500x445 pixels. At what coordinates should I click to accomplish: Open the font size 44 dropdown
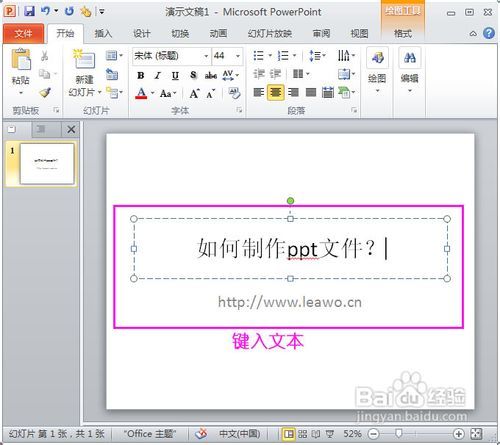point(238,56)
